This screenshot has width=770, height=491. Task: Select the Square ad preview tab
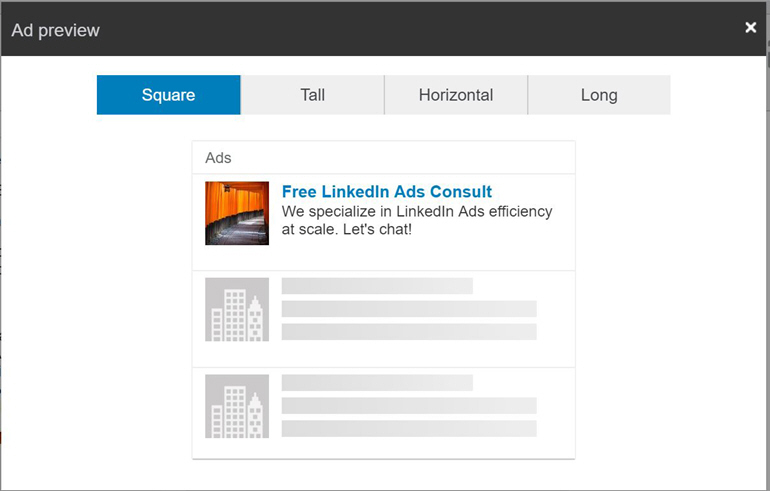click(x=168, y=95)
